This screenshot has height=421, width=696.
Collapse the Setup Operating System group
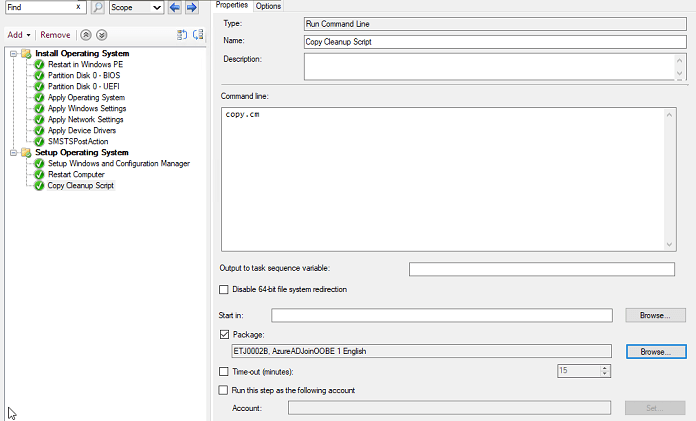click(12, 152)
